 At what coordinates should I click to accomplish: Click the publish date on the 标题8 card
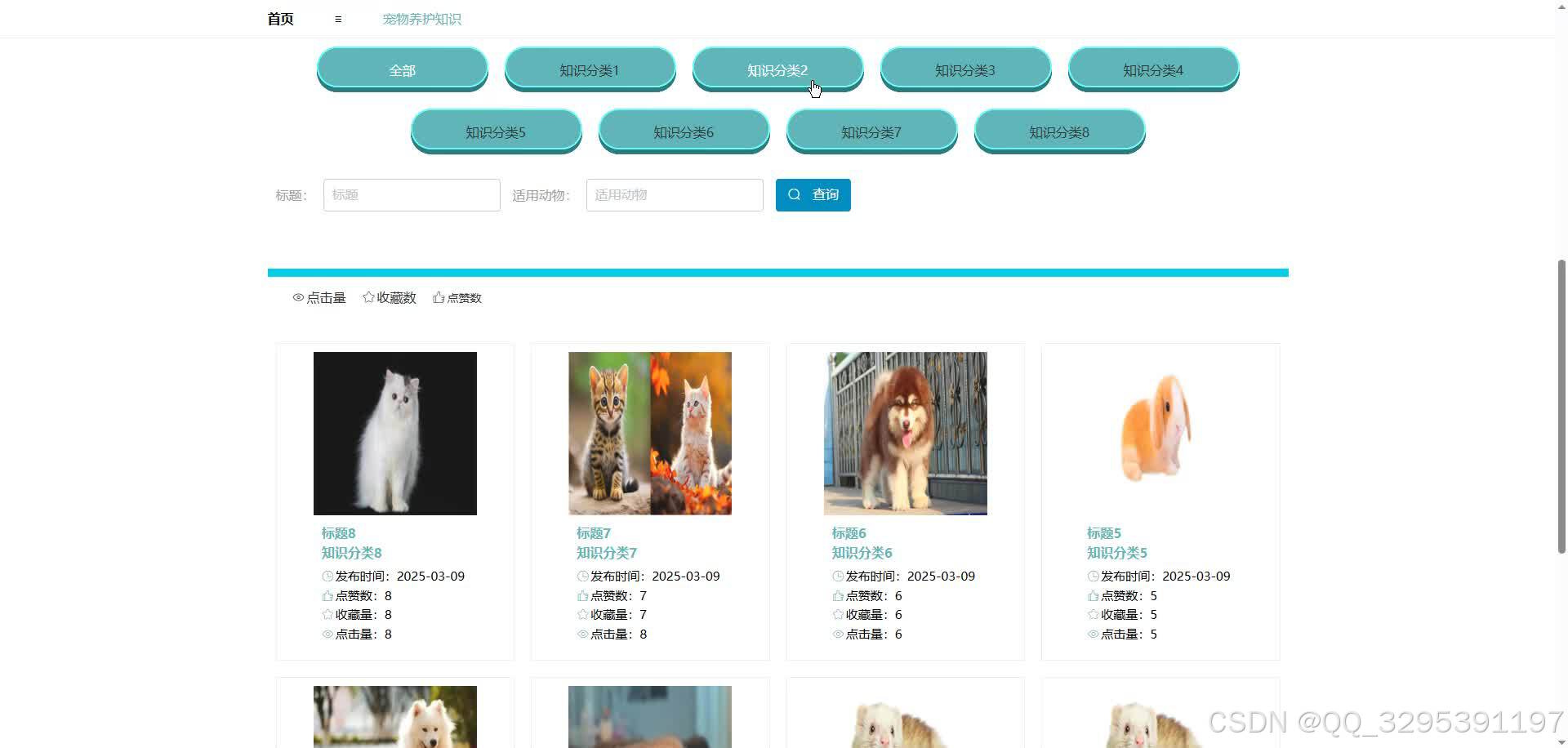pos(430,577)
